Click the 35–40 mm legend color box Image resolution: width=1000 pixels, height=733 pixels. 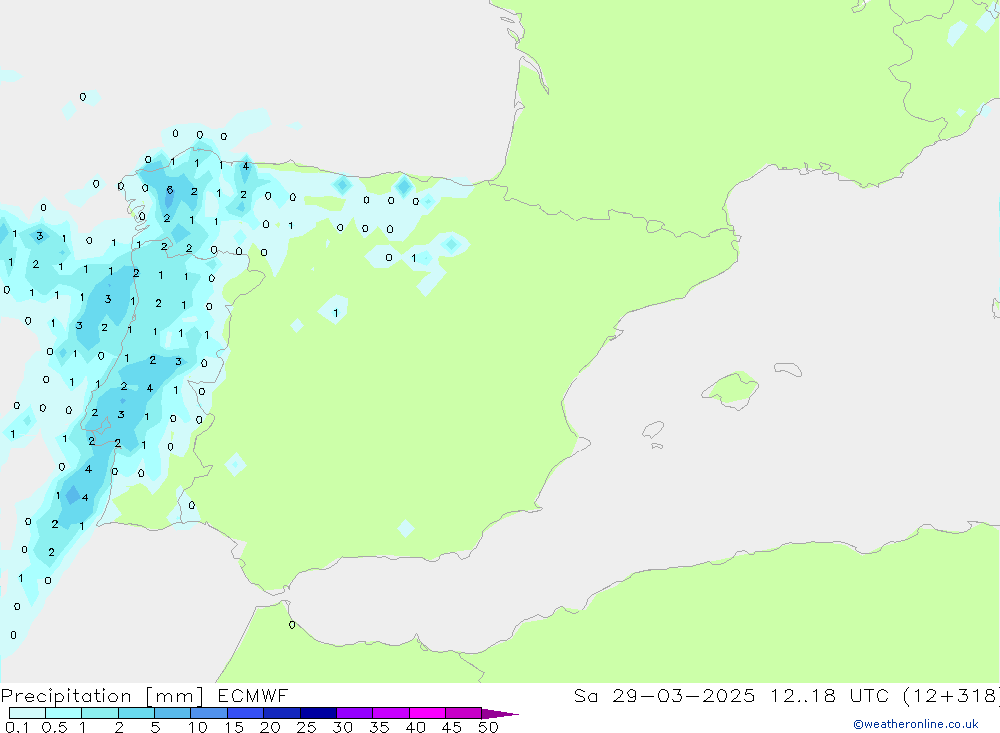[391, 713]
